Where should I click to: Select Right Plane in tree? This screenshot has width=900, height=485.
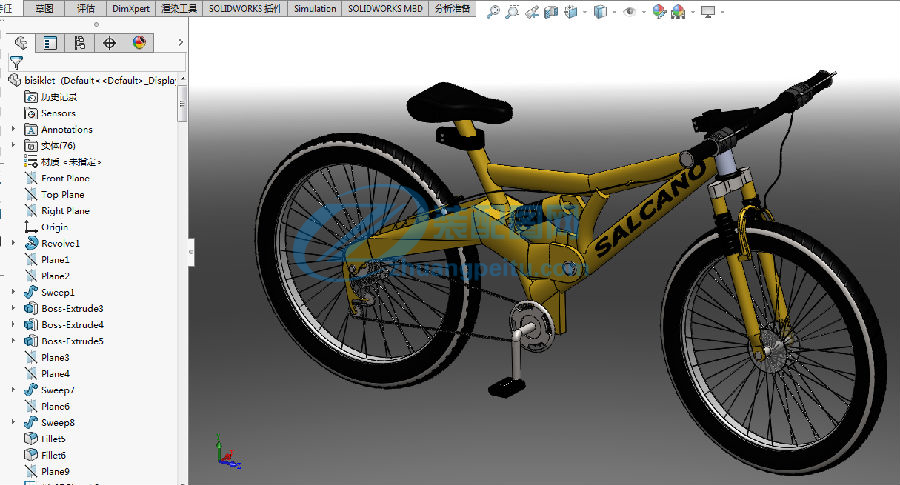[57, 211]
